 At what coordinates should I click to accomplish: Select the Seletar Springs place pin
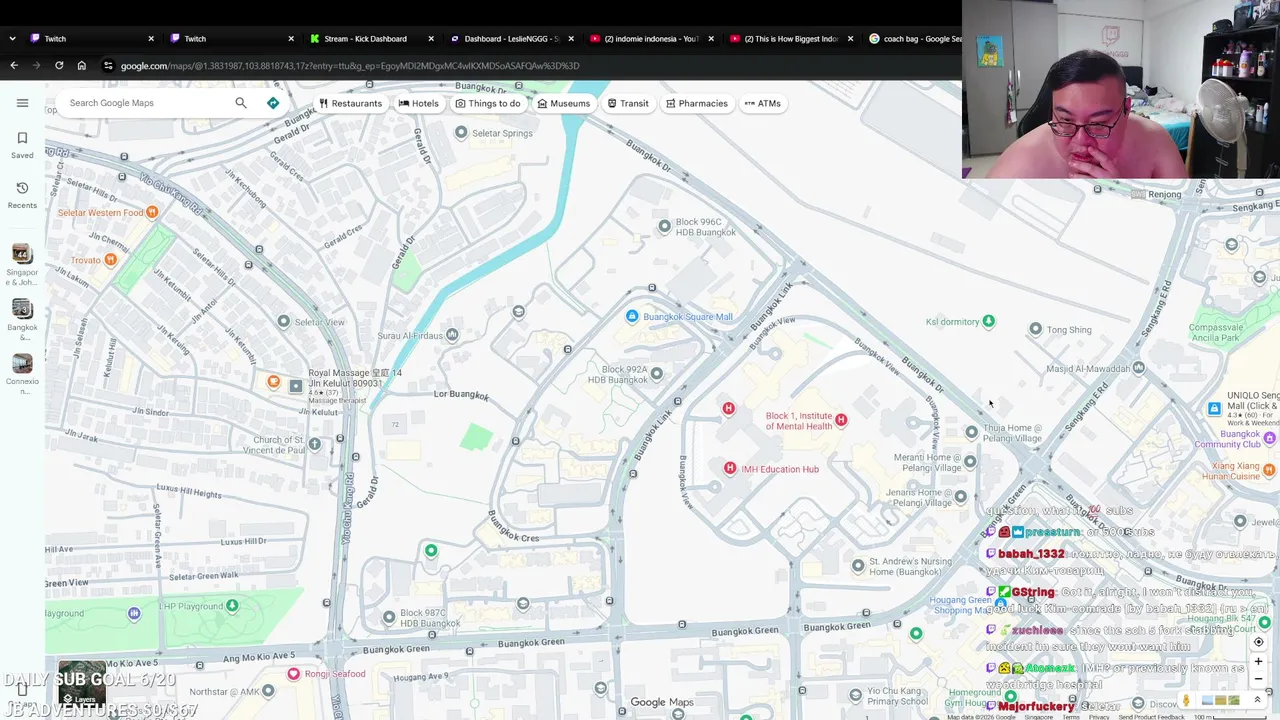click(x=461, y=132)
